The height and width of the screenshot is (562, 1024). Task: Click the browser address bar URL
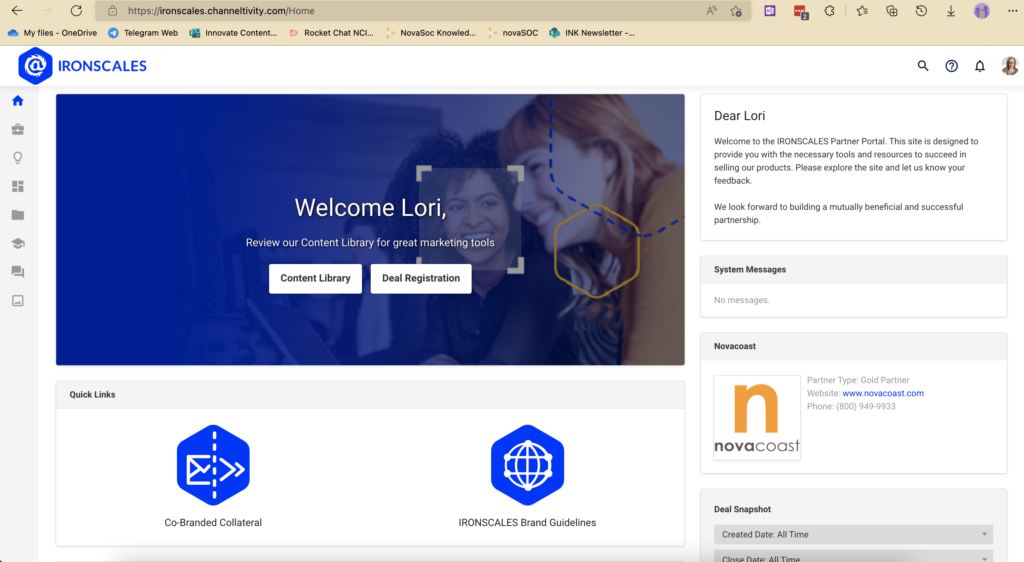pos(221,10)
